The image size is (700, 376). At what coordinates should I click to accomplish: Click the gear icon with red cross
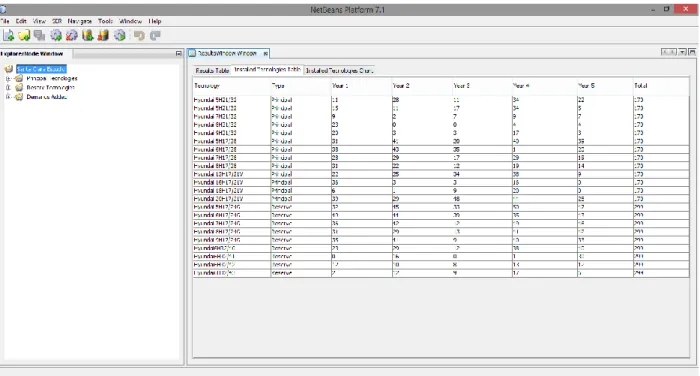[72, 35]
